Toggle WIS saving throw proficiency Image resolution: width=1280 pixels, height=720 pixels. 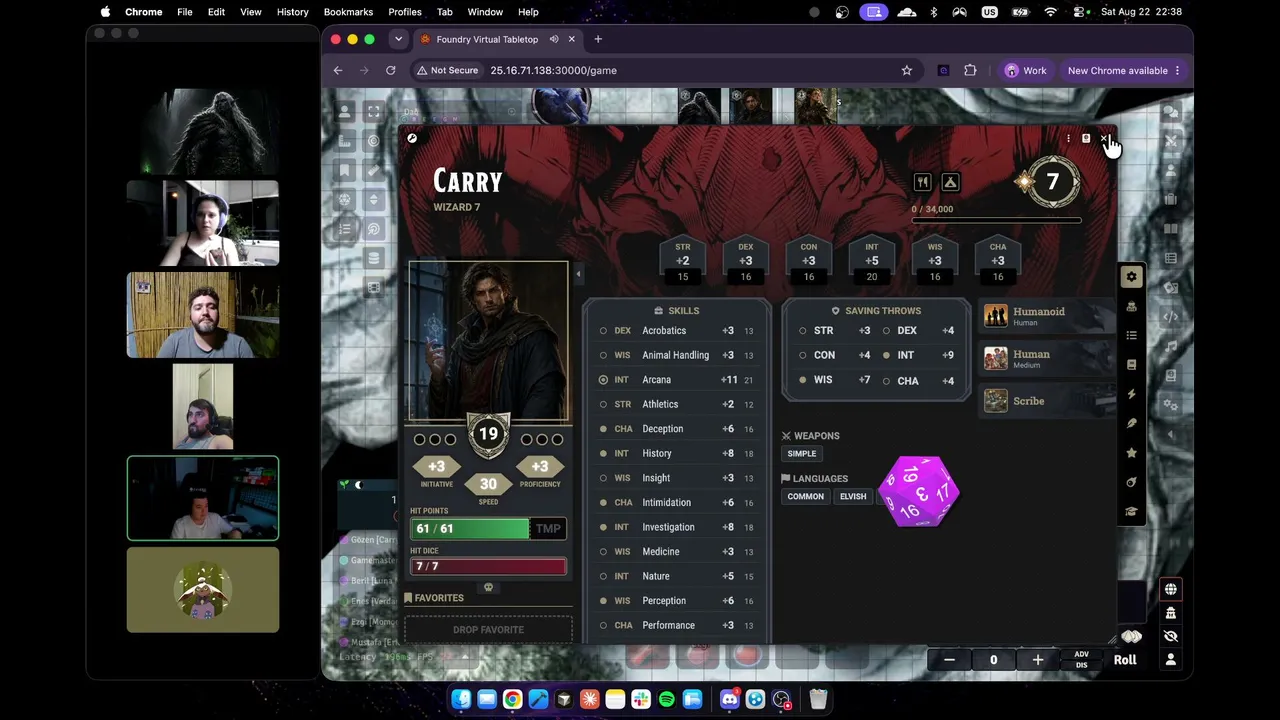click(x=803, y=380)
